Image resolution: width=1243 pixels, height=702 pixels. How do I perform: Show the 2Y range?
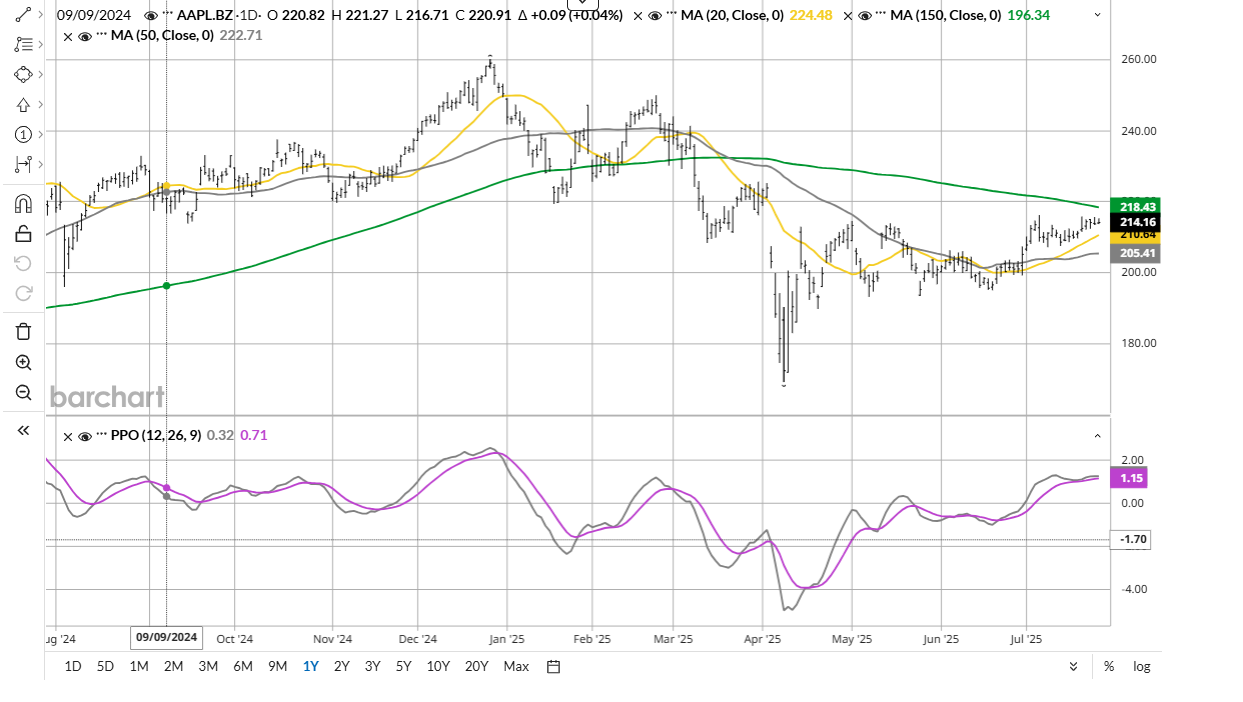pyautogui.click(x=342, y=667)
